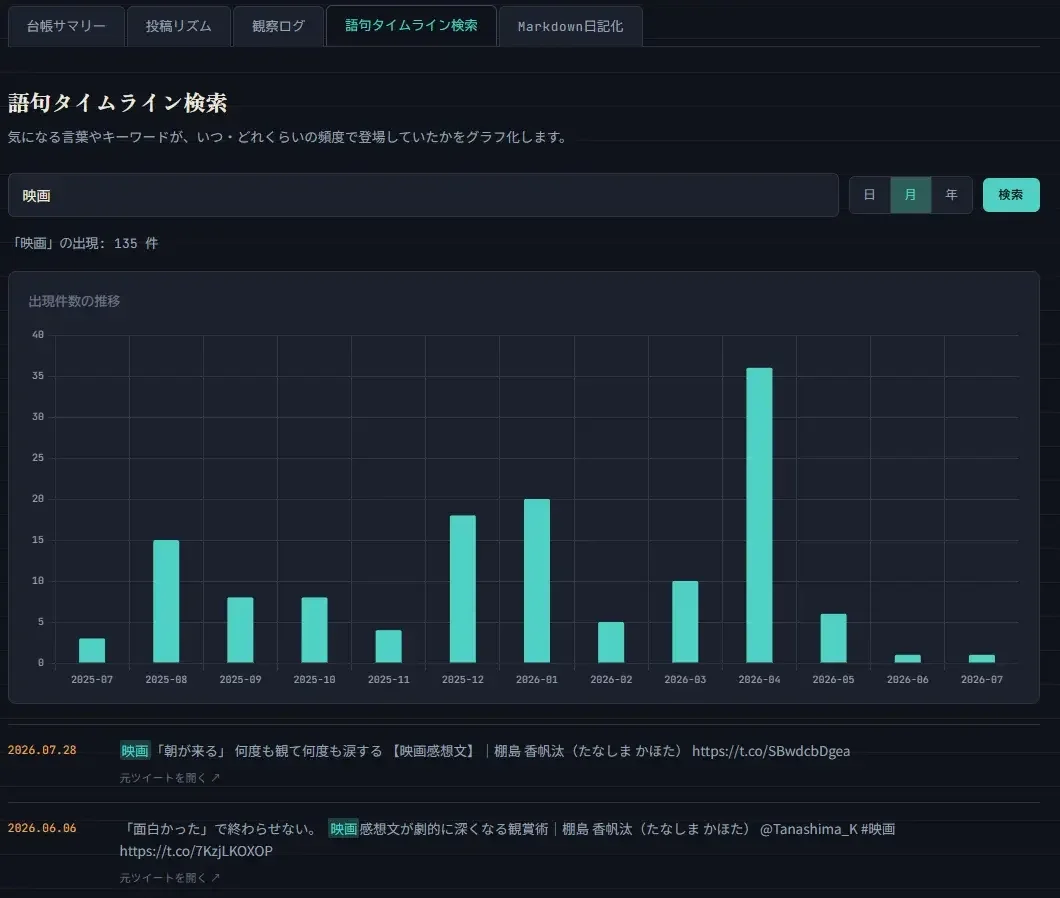This screenshot has height=898, width=1060.
Task: Click the x-axis label 2025-12
Action: 462,679
